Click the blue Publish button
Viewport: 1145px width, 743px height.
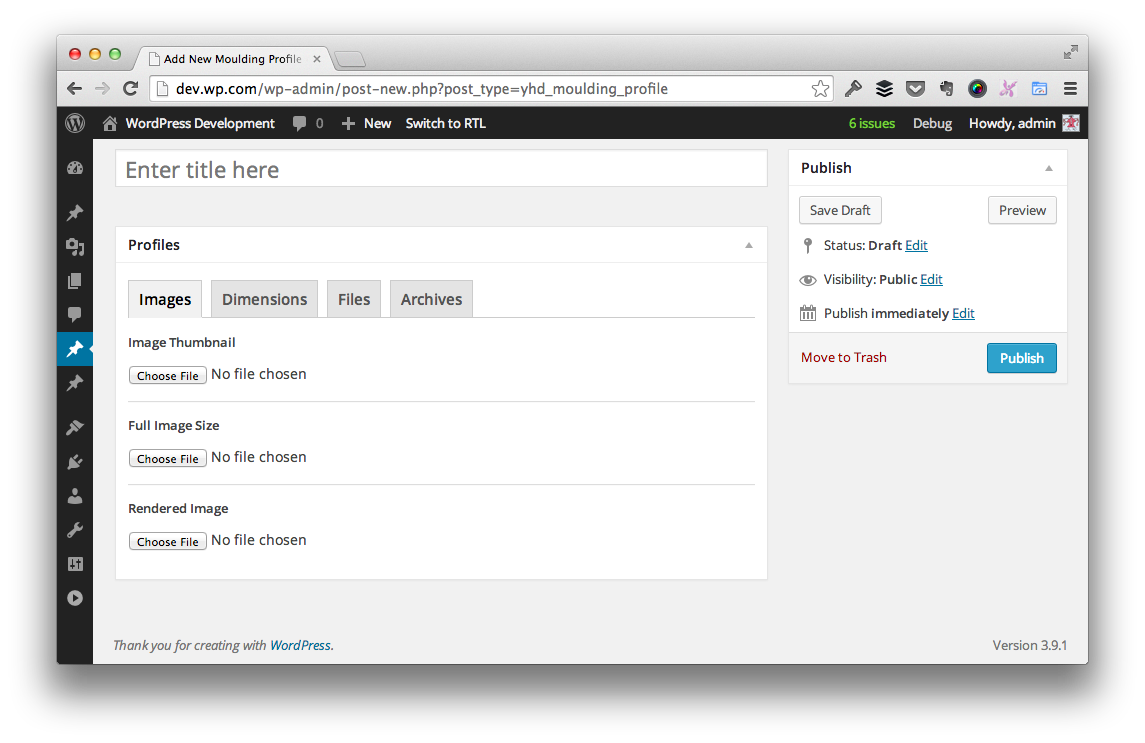pos(1021,358)
